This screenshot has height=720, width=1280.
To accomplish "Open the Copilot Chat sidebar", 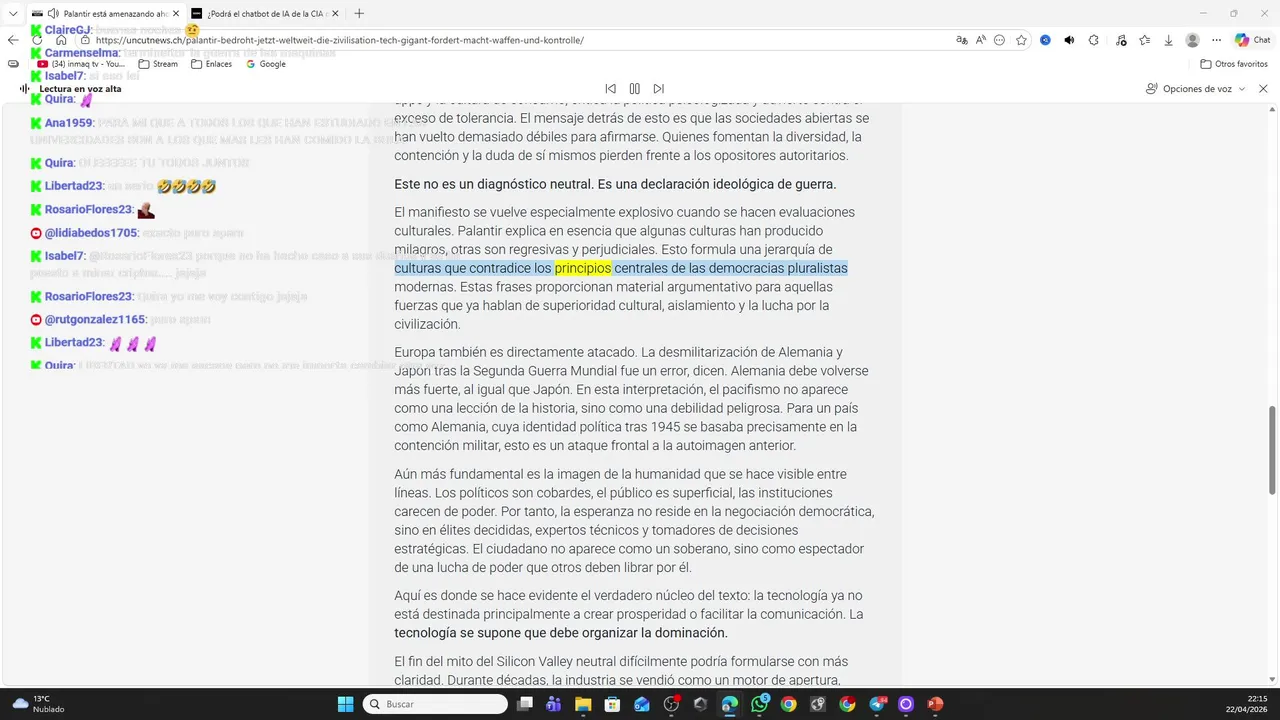I will [x=1253, y=40].
